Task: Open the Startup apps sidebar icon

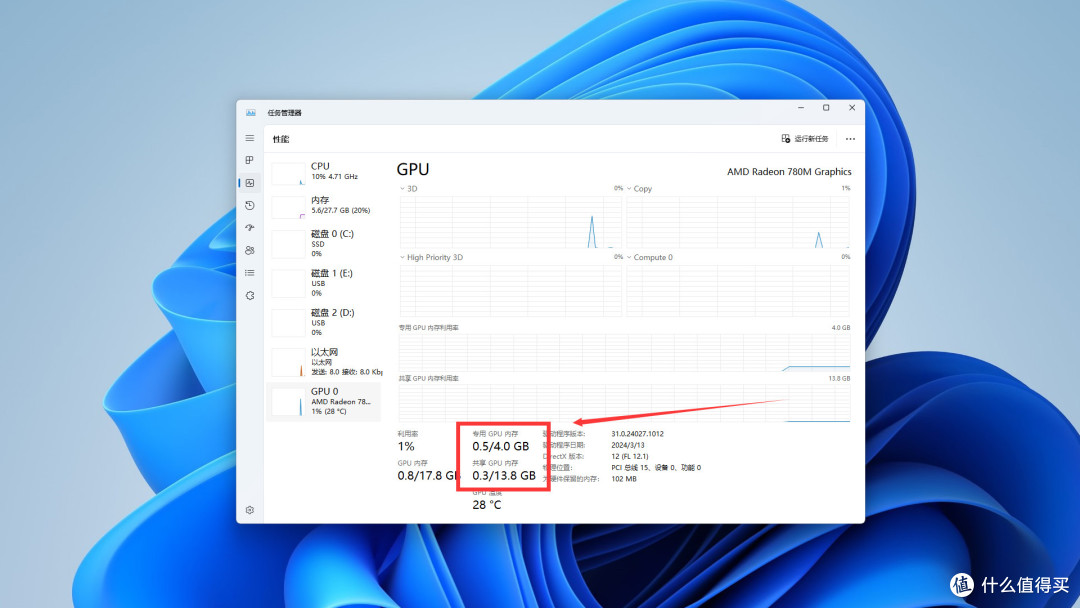Action: click(x=249, y=227)
